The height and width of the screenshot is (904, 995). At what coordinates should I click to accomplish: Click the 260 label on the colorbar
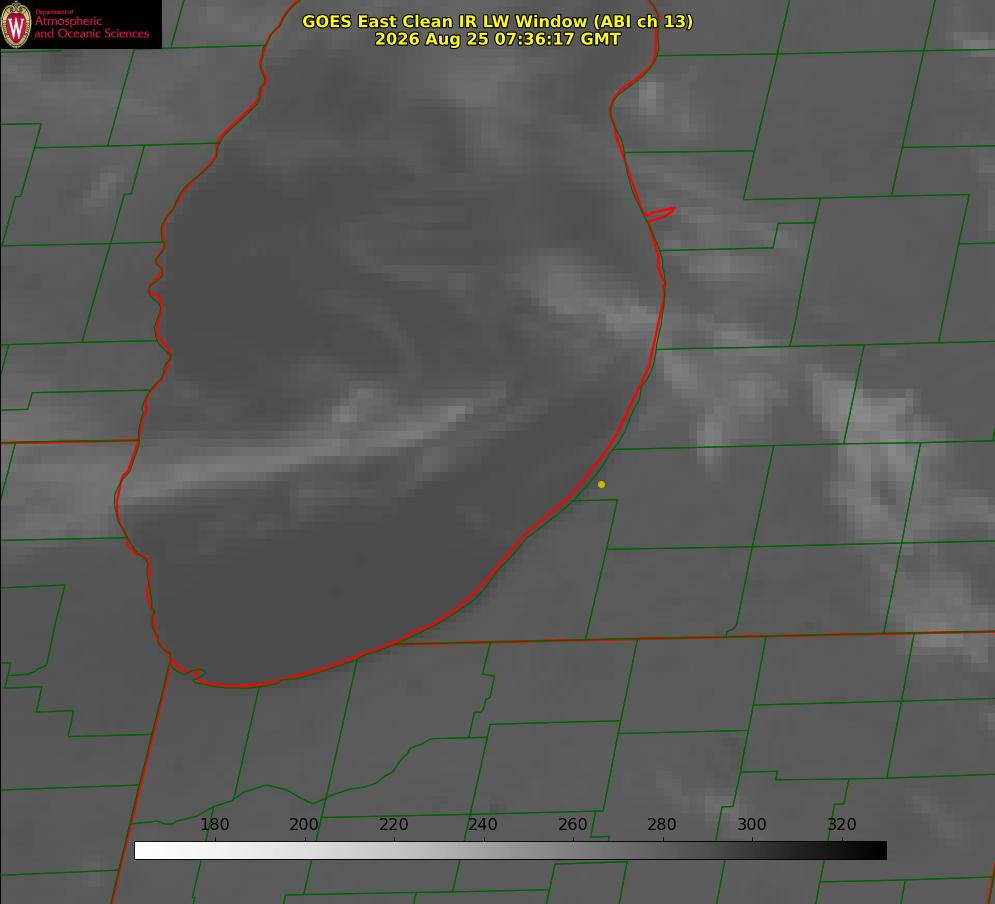[572, 824]
